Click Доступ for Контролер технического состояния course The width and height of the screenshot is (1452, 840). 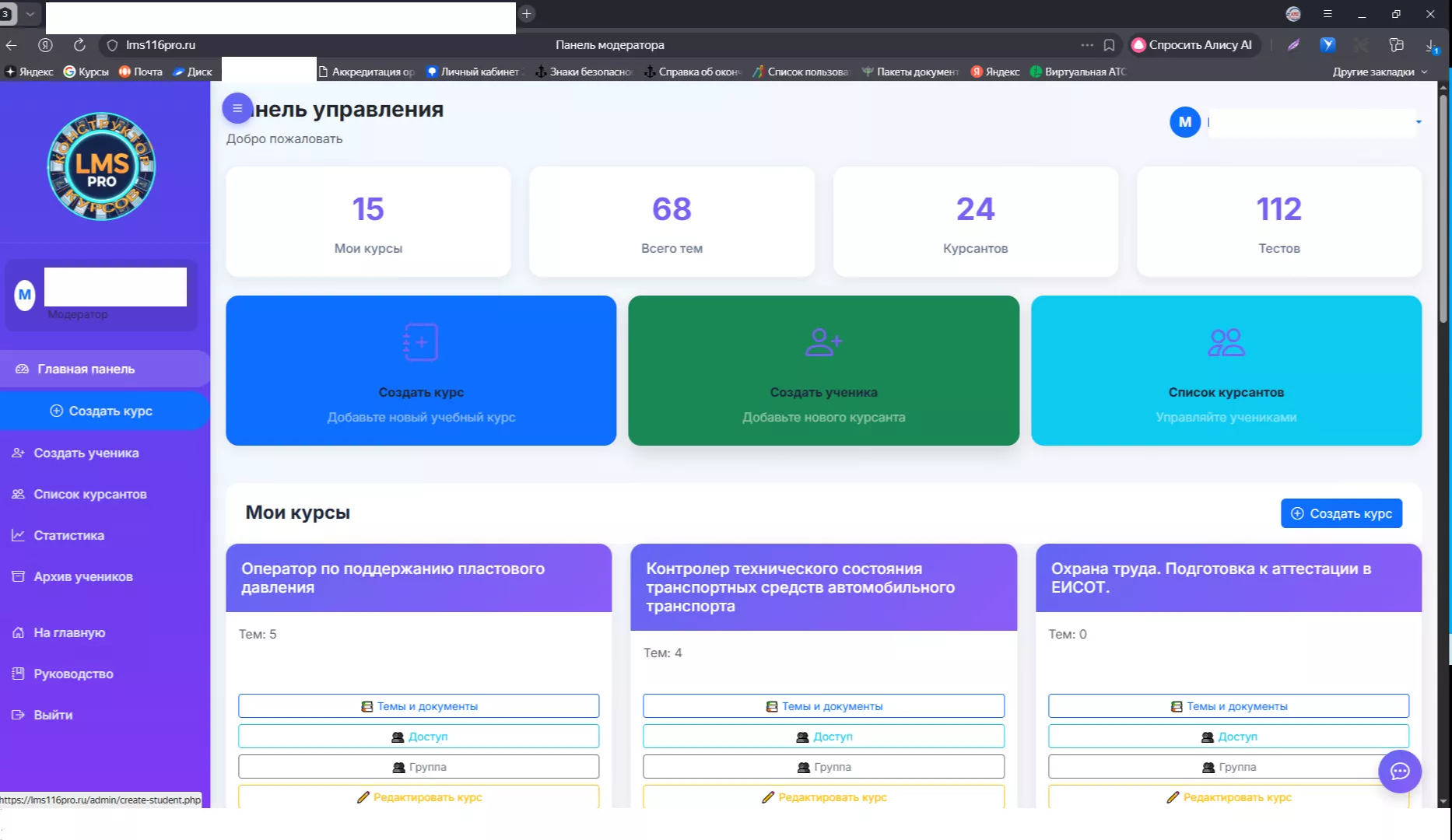pos(823,737)
